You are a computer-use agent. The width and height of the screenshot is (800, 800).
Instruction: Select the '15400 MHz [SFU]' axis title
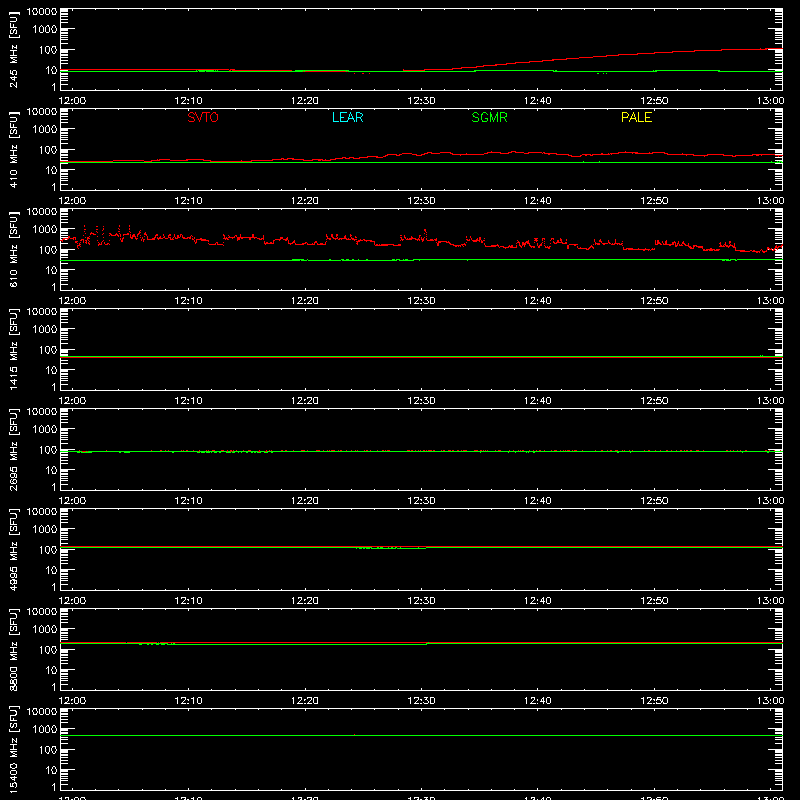[13, 749]
